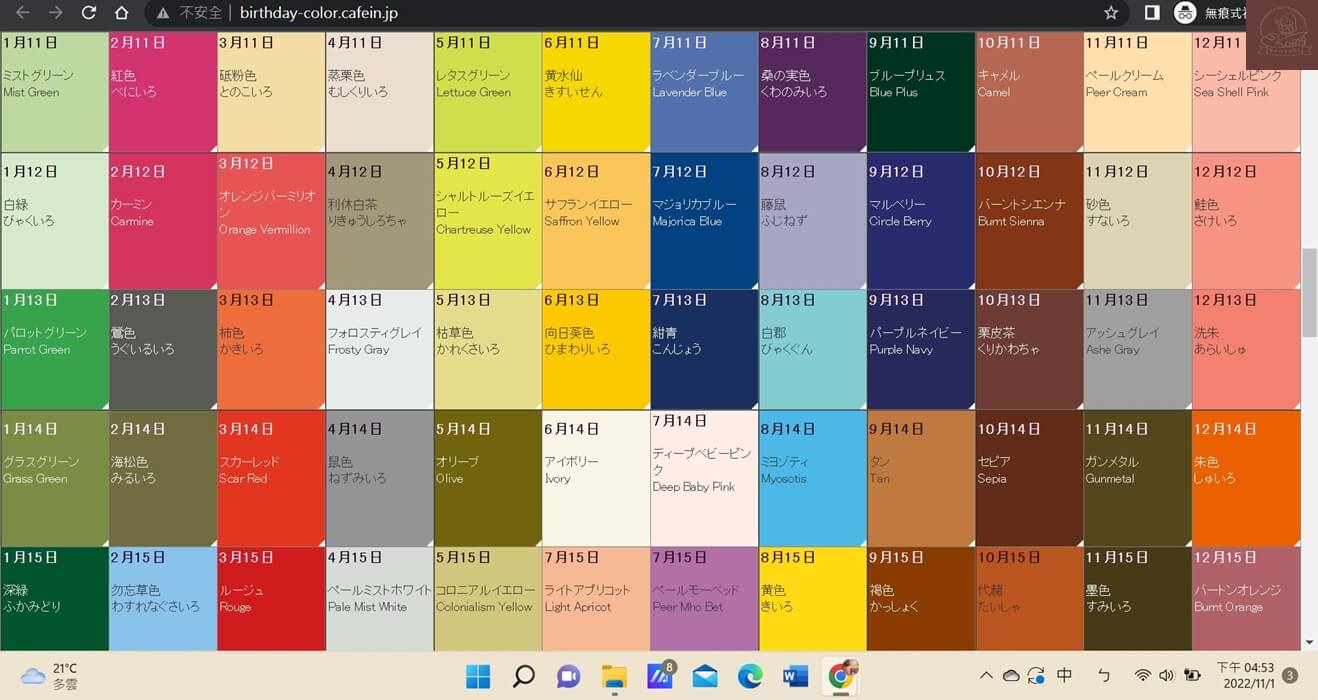This screenshot has height=700, width=1318.
Task: Expand hidden system tray icons chevron
Action: 986,676
